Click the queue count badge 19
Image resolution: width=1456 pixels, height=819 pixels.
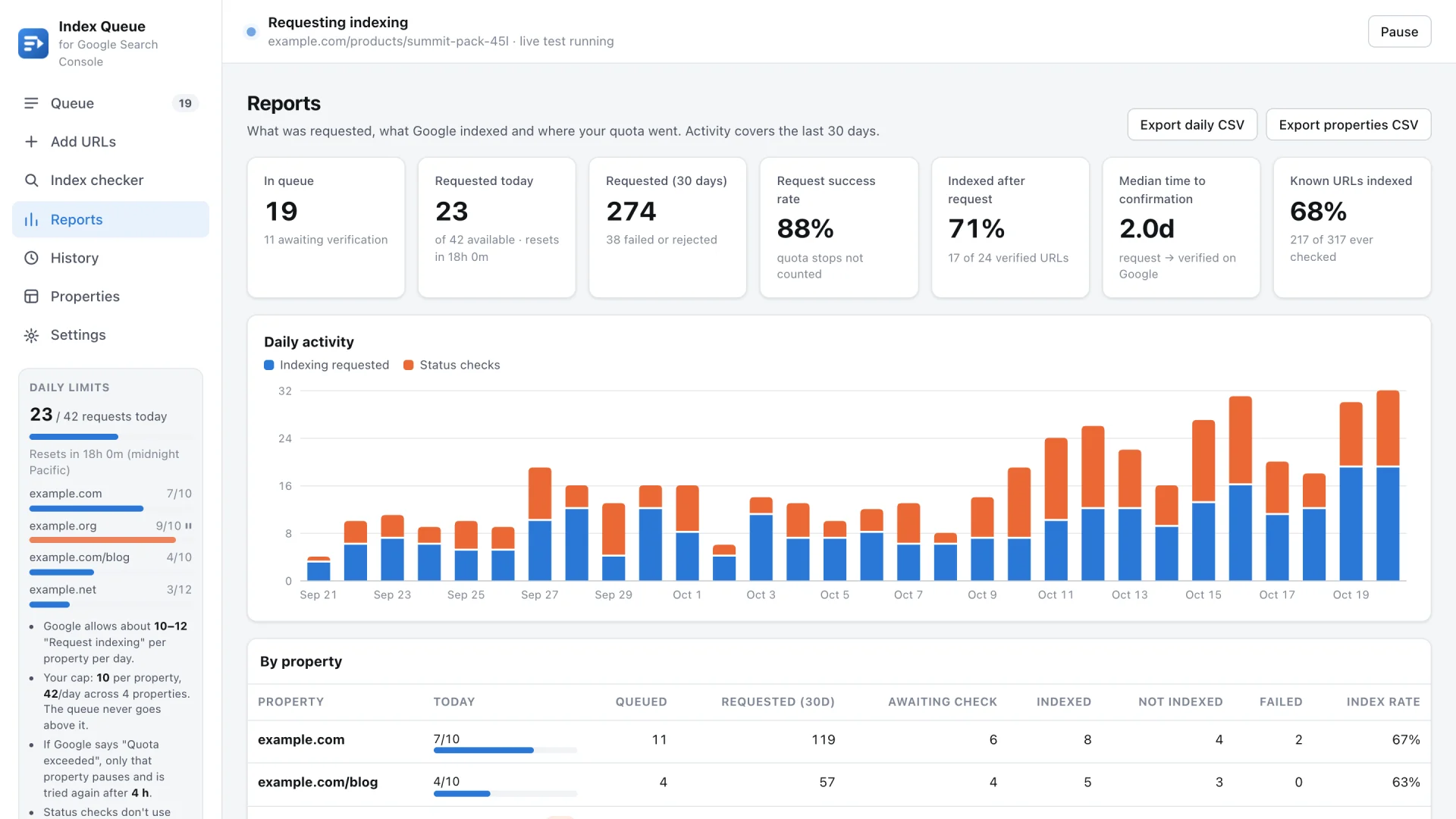click(x=185, y=103)
